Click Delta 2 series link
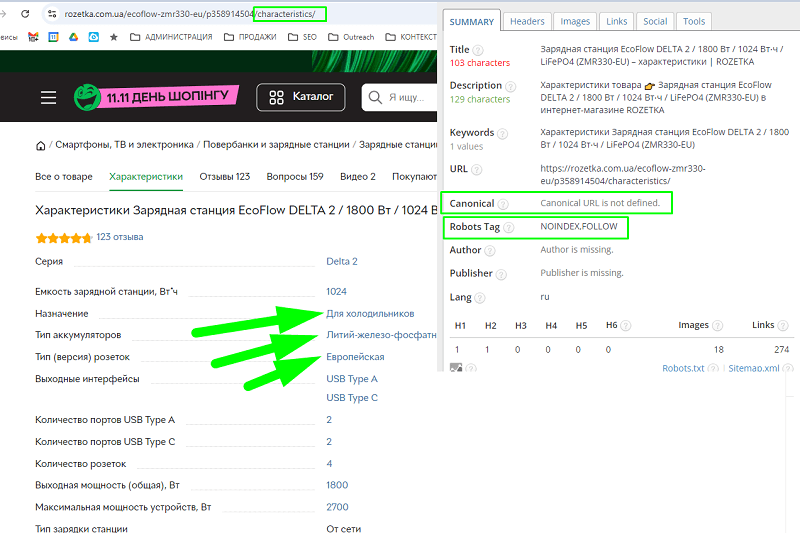The width and height of the screenshot is (800, 533). [x=342, y=261]
